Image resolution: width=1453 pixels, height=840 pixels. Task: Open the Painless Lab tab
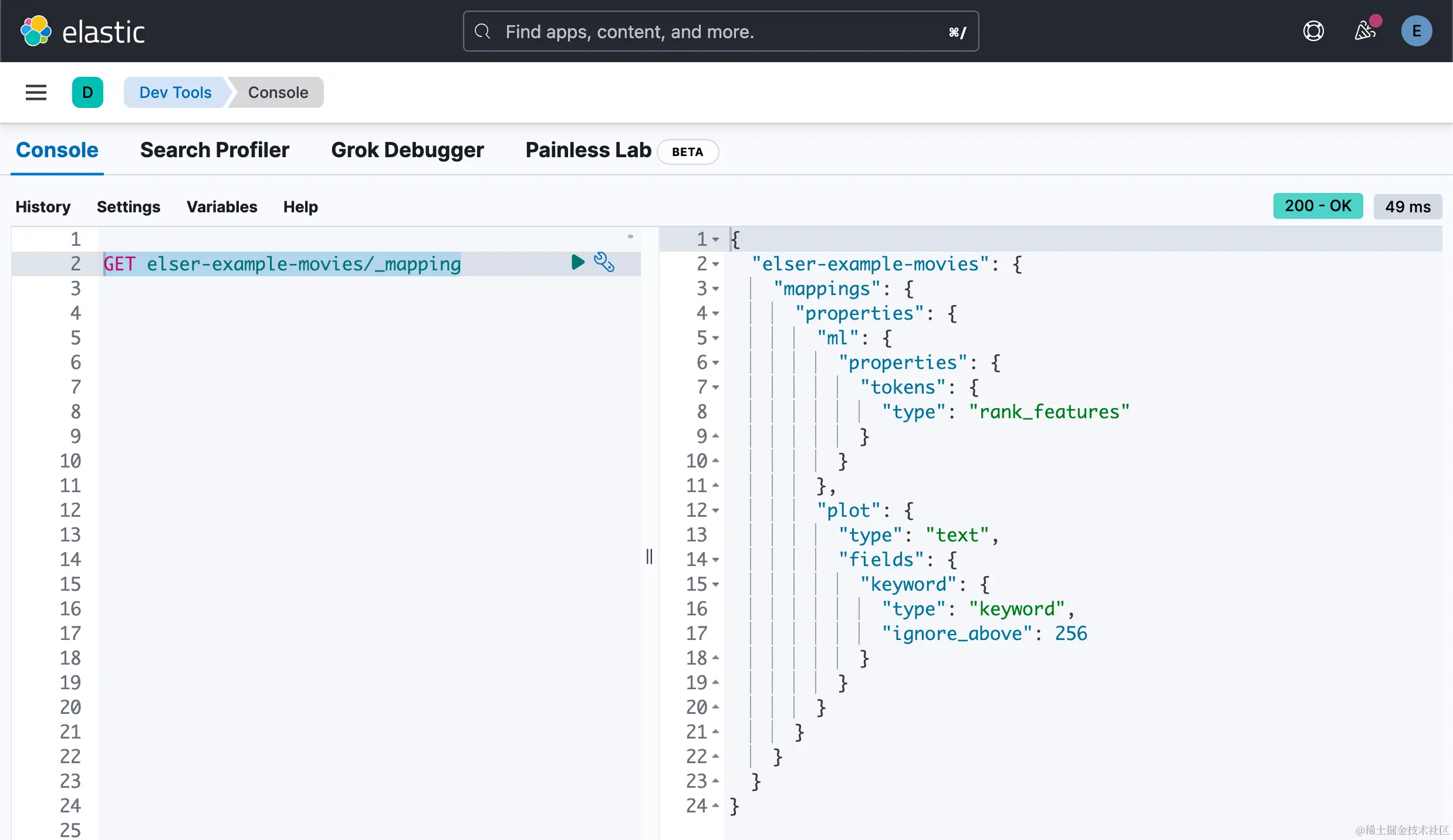point(588,150)
